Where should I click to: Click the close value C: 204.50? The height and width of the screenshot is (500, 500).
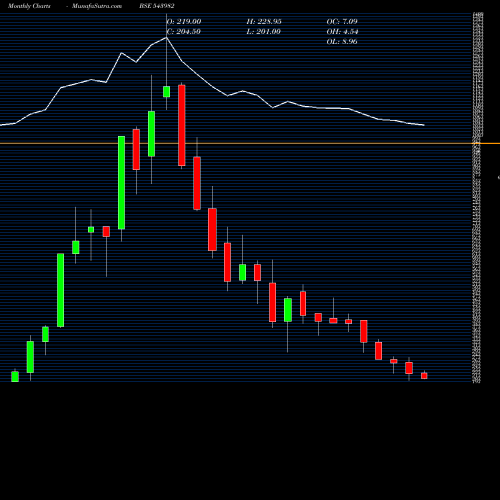184,32
